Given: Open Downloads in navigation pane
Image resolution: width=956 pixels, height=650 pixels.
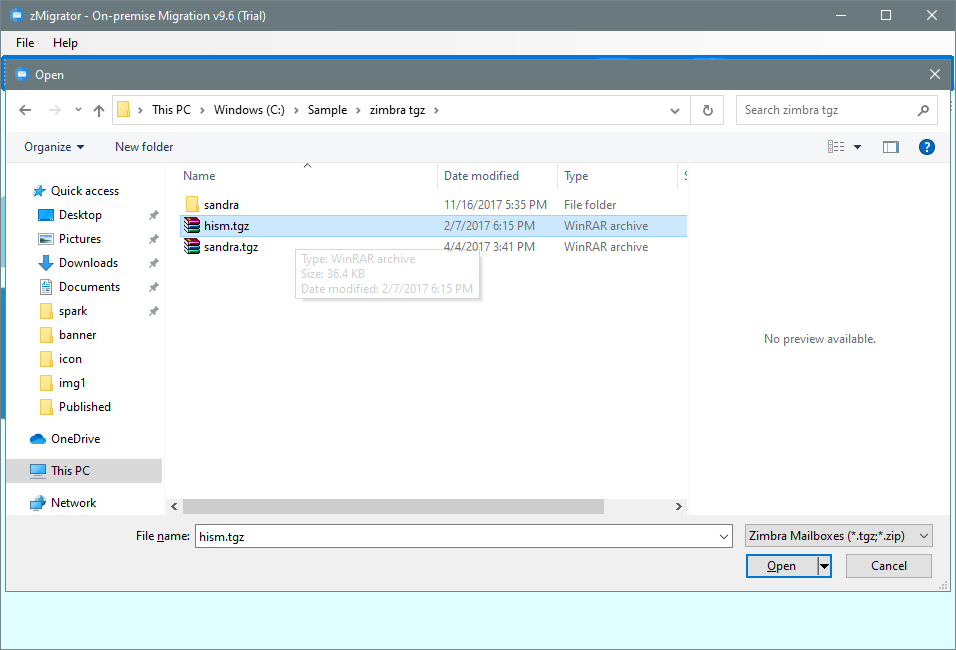Looking at the screenshot, I should coord(88,263).
